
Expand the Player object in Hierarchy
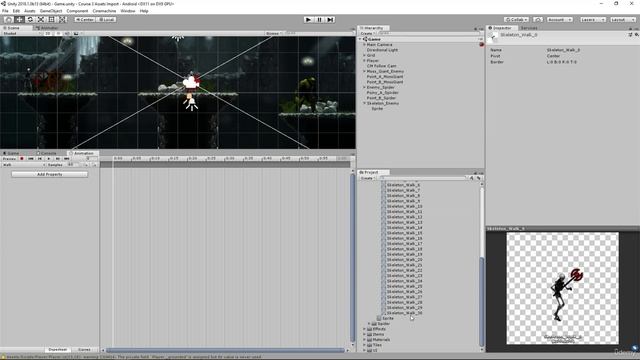pyautogui.click(x=364, y=60)
